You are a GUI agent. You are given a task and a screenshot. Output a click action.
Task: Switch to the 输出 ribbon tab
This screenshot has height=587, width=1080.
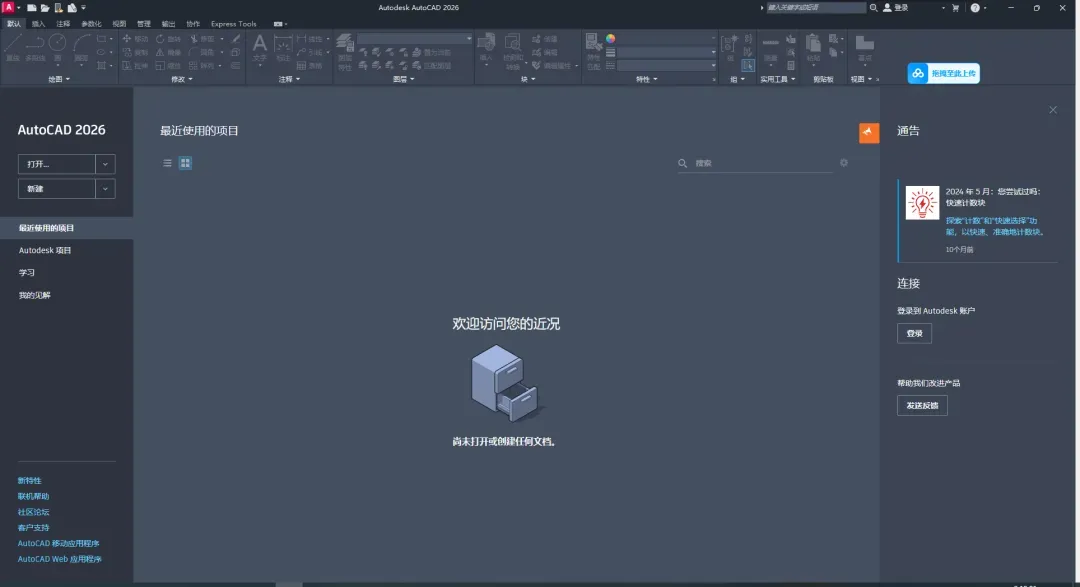[x=168, y=23]
